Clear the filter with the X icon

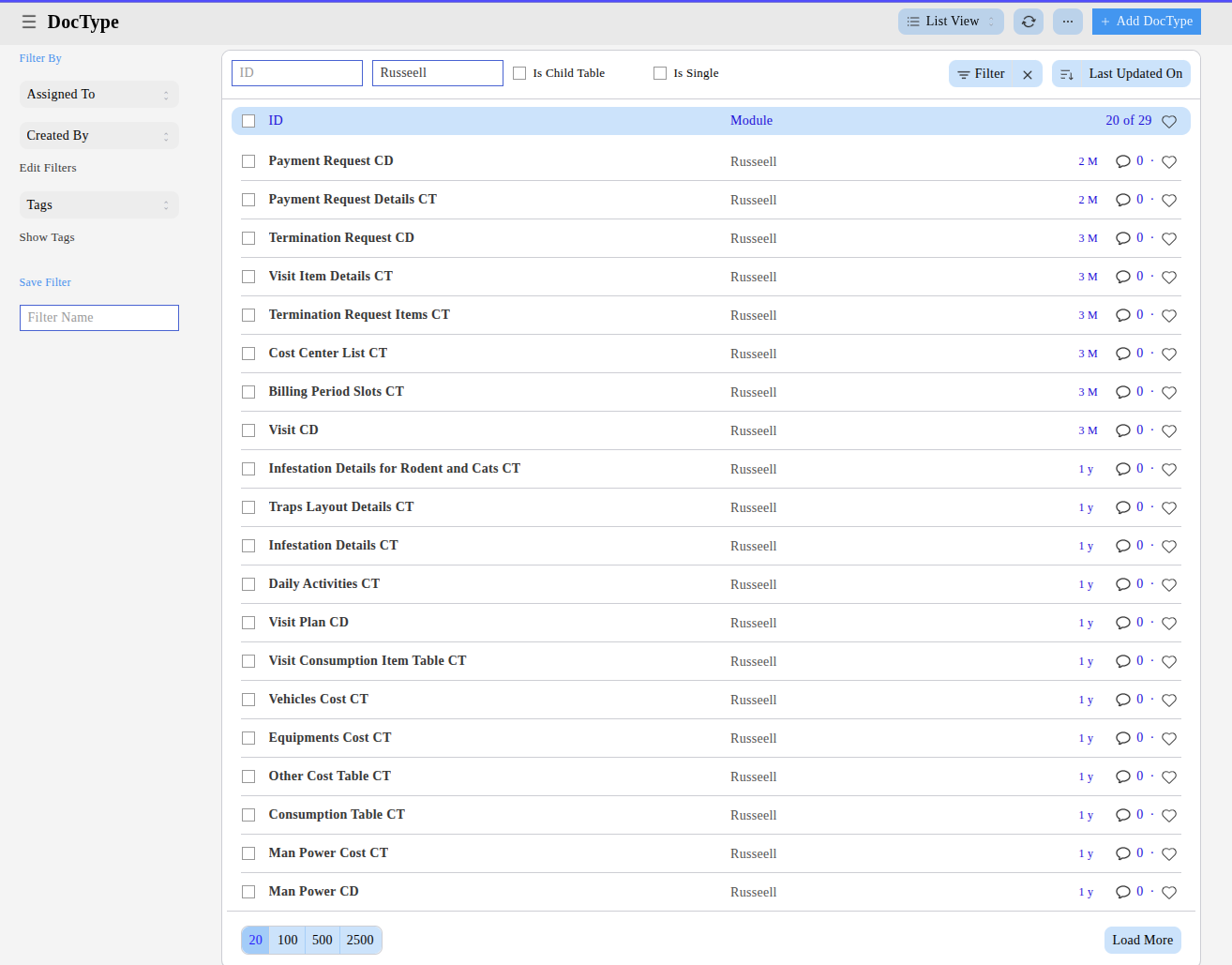1028,75
